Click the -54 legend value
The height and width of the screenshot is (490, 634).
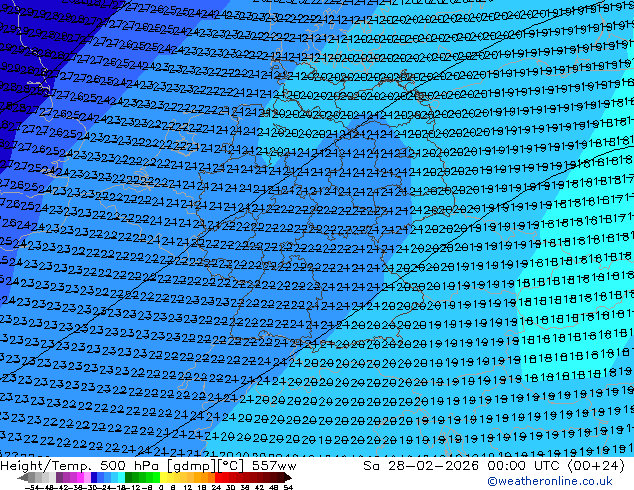pyautogui.click(x=32, y=487)
